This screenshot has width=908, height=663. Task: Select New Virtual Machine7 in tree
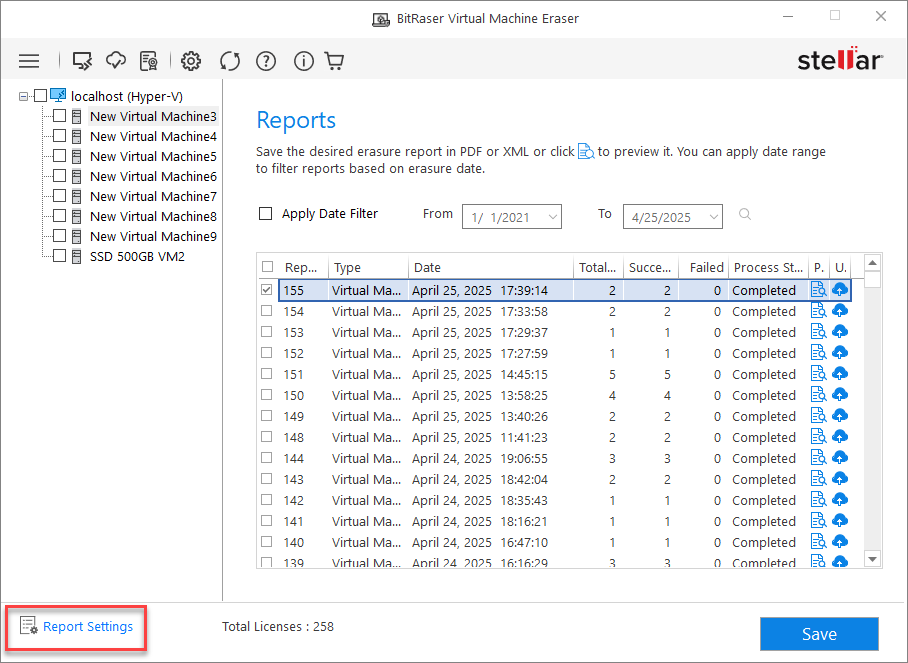pos(153,196)
